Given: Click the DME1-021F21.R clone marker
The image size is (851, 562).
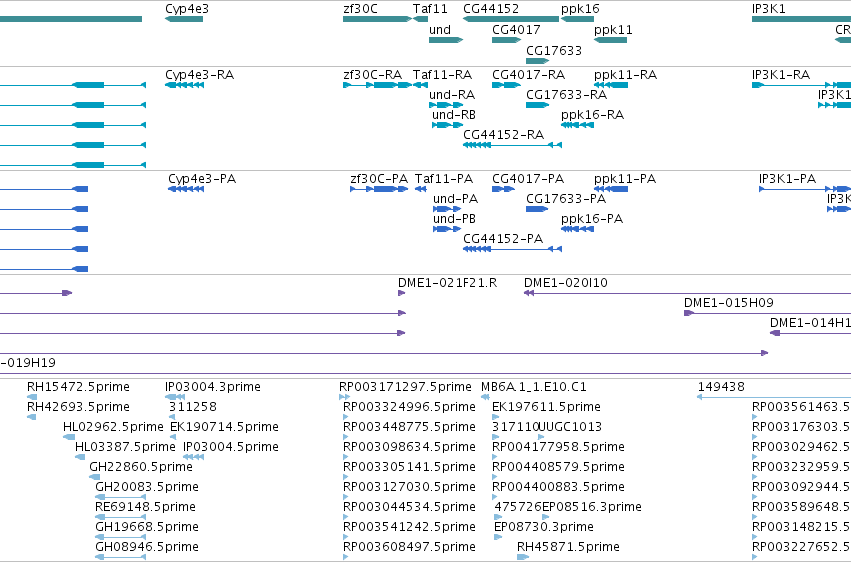Looking at the screenshot, I should click(x=402, y=293).
